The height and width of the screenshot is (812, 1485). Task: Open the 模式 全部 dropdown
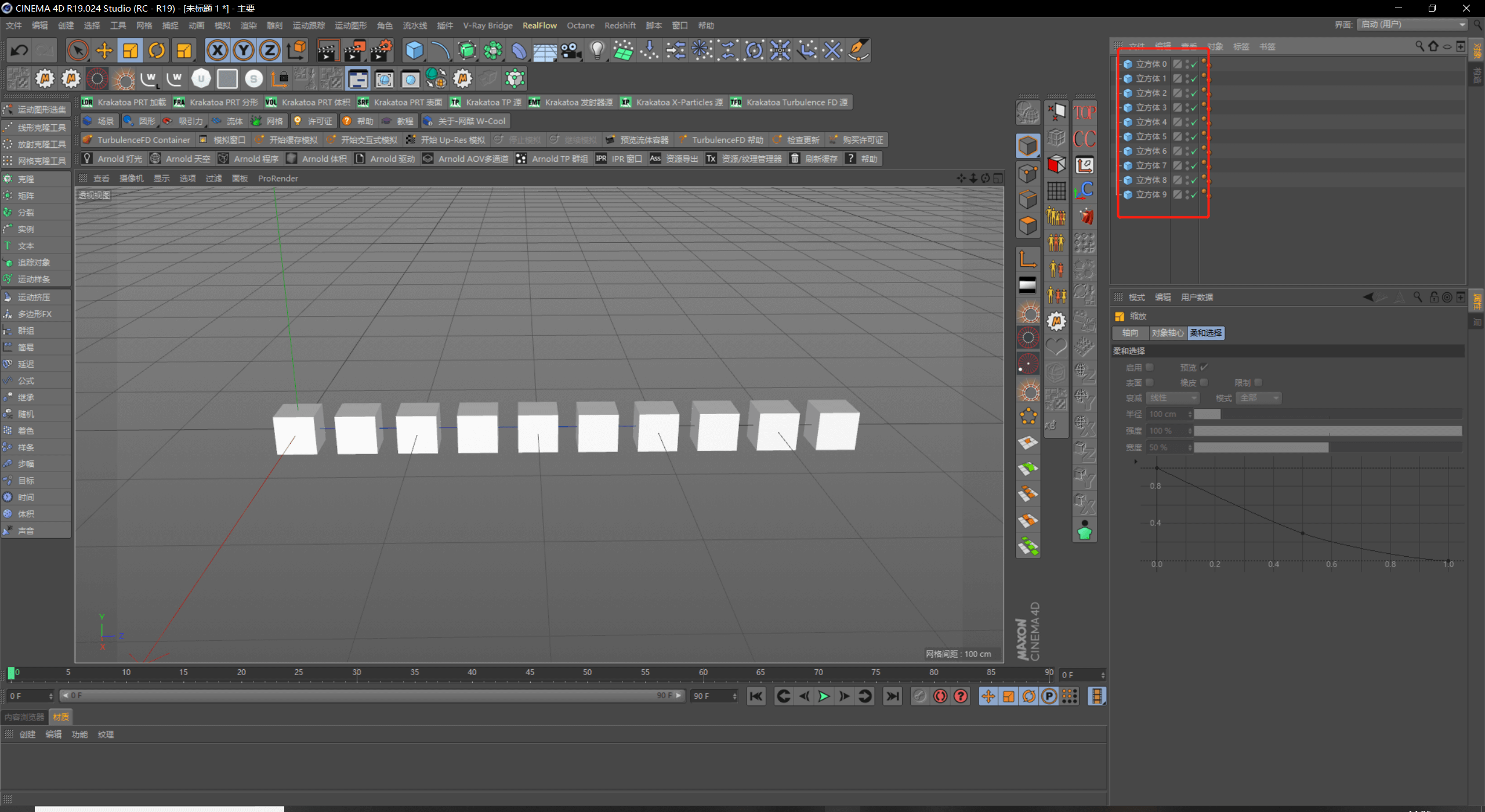tap(1258, 398)
